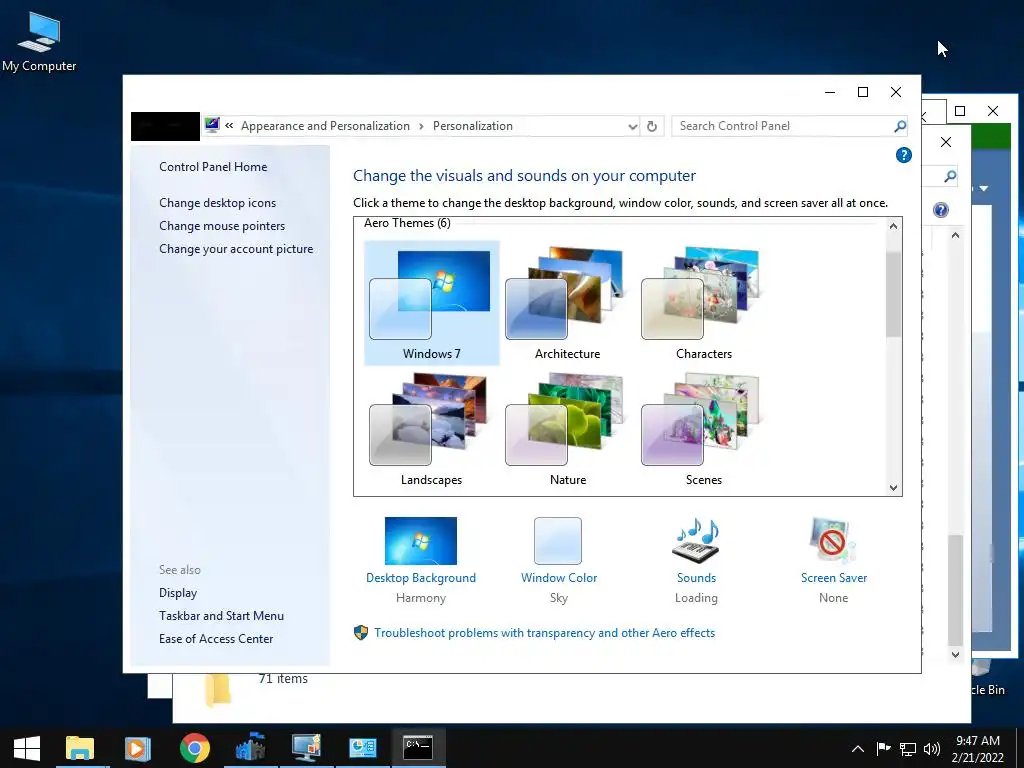Viewport: 1024px width, 768px height.
Task: Choose the Characters theme
Action: [703, 304]
